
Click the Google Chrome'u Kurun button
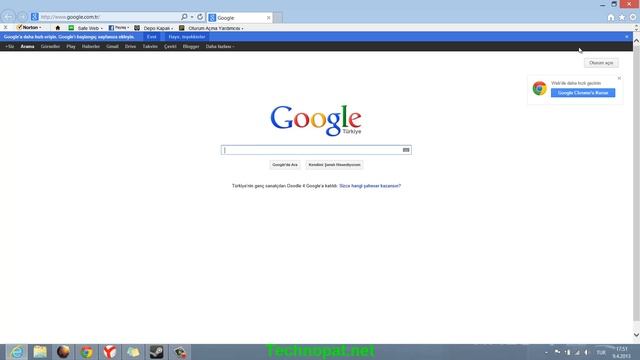pos(582,93)
